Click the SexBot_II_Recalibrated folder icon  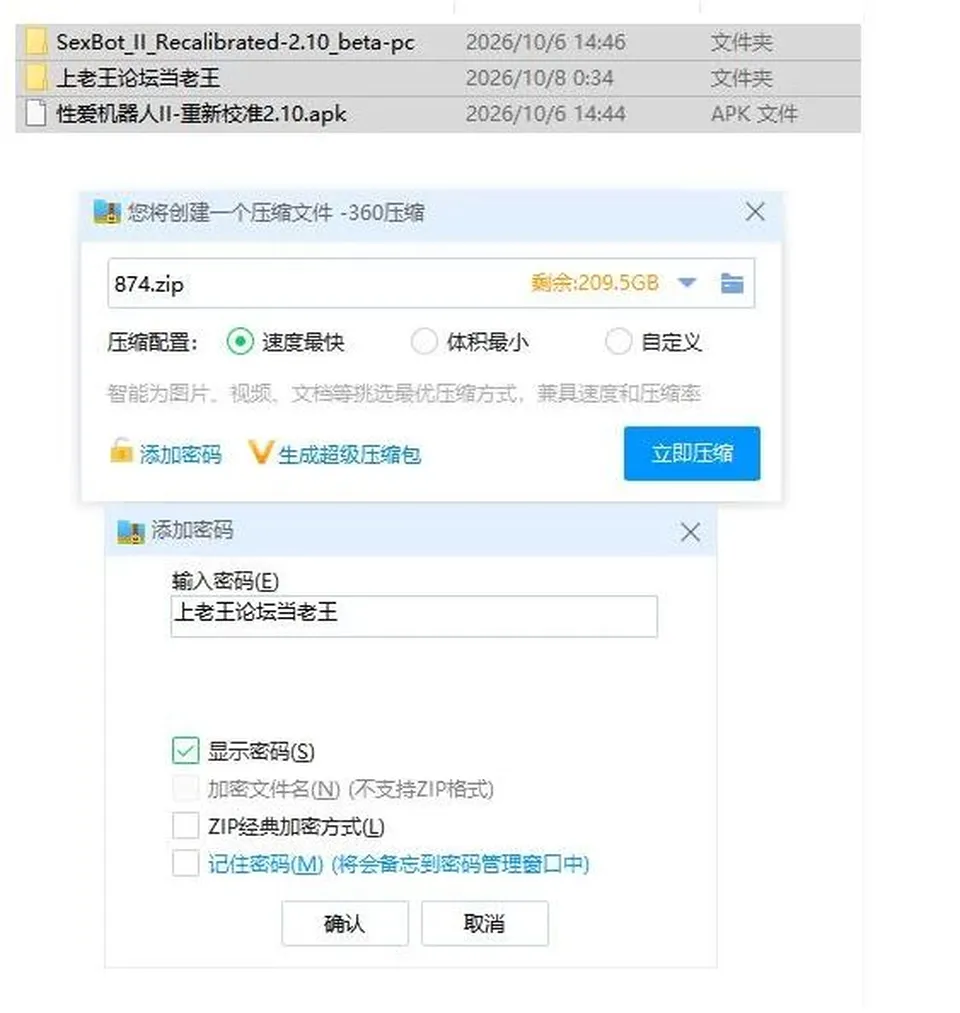[x=36, y=43]
